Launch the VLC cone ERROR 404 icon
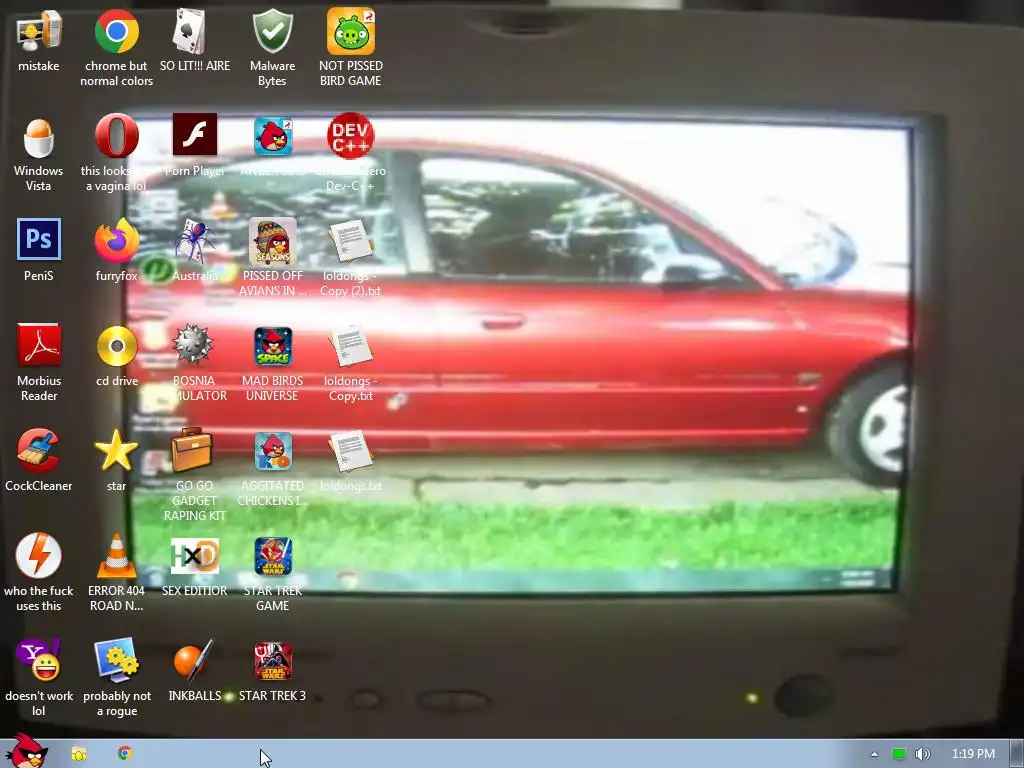 pos(116,556)
